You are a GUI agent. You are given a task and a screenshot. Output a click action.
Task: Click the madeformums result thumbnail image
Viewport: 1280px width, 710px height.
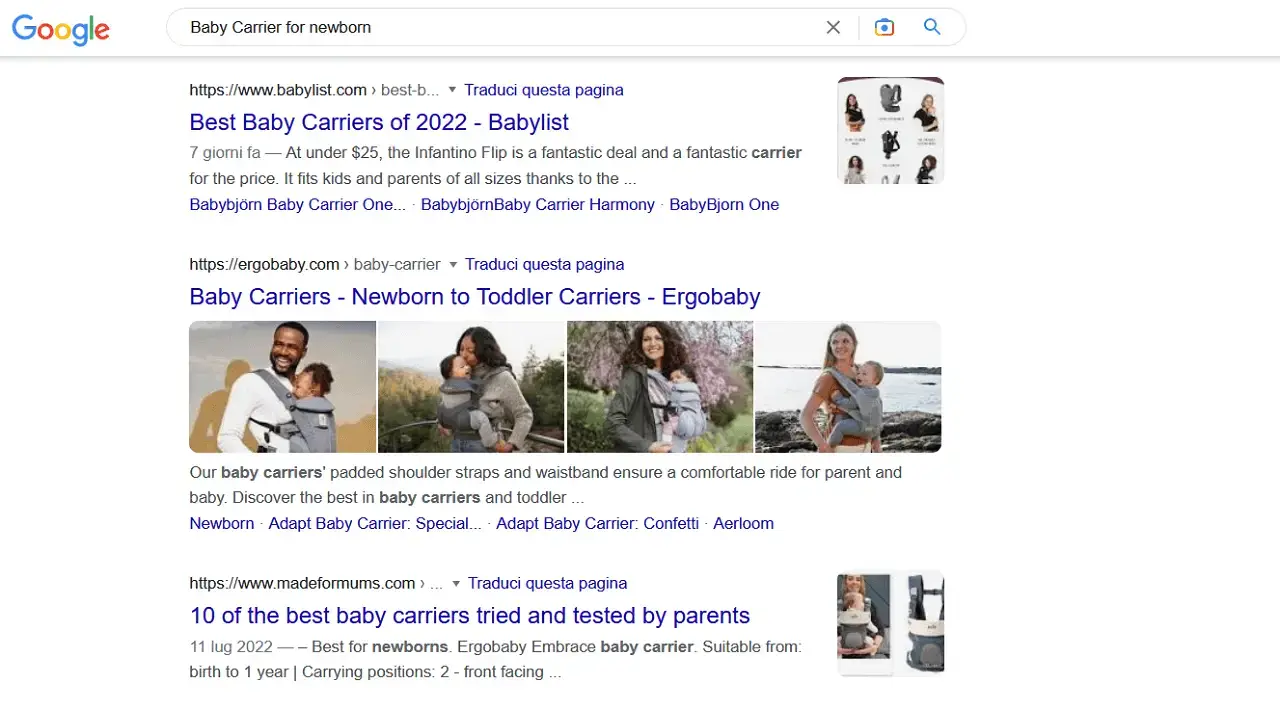pos(891,623)
